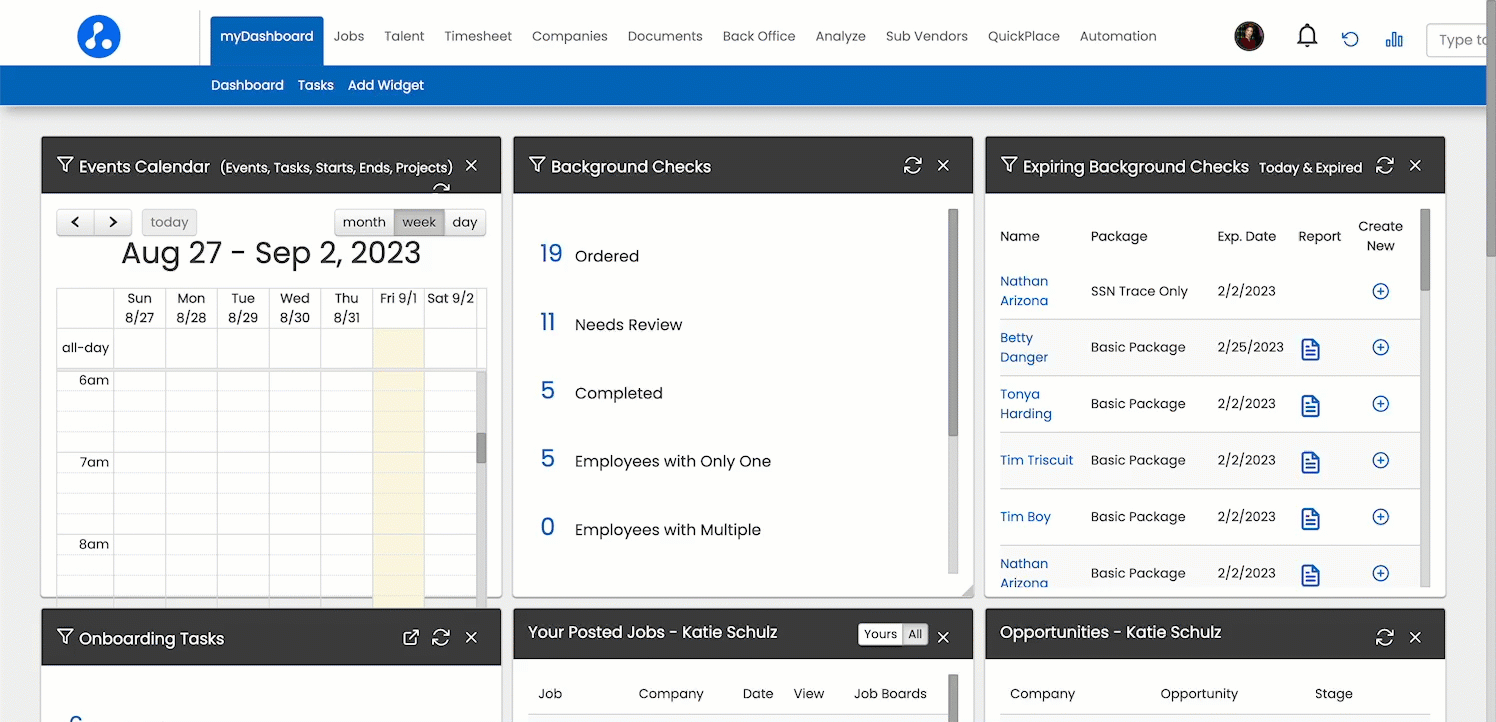Refresh the Expiring Background Checks widget

(1384, 166)
